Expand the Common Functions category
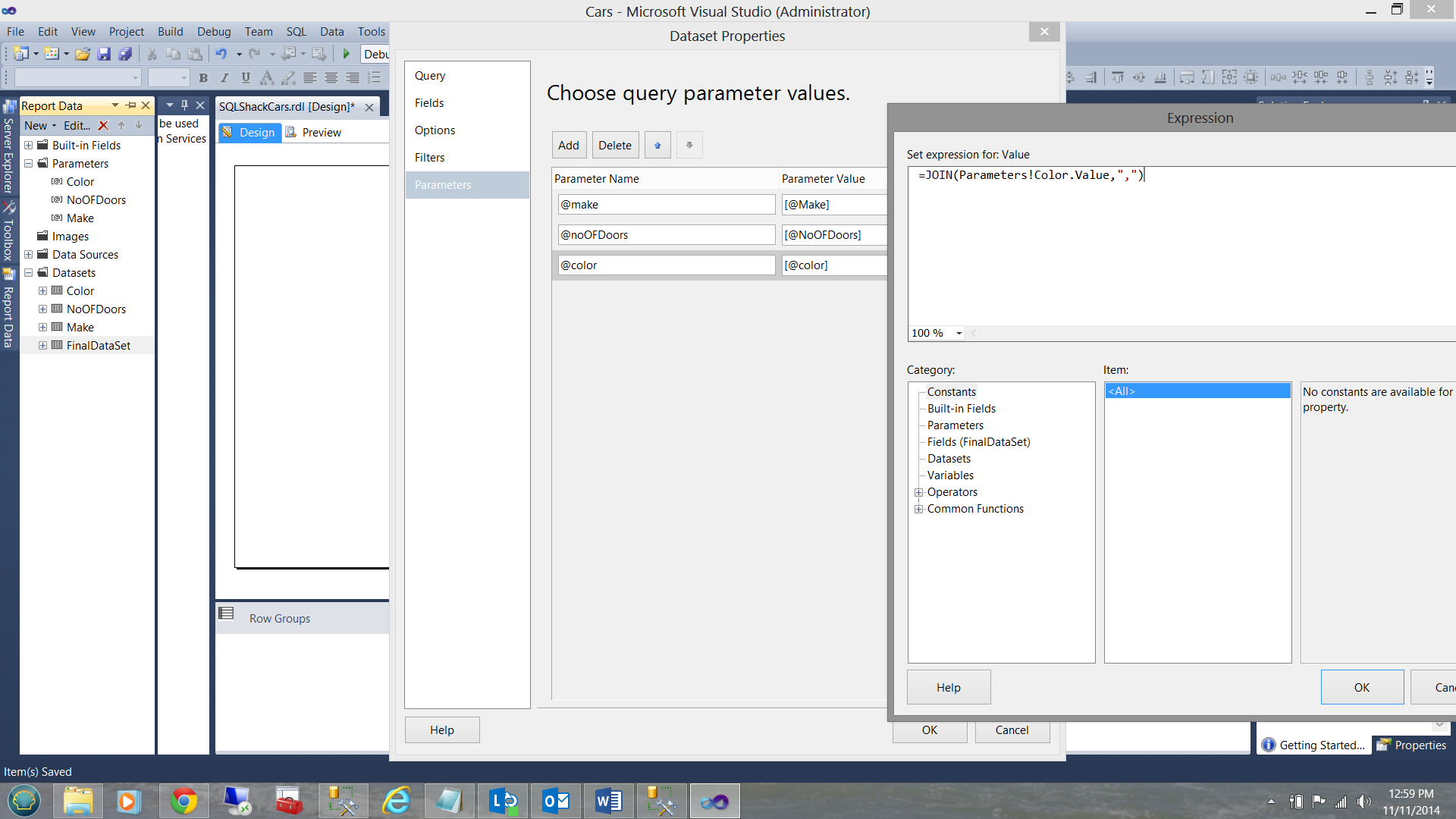1456x819 pixels. click(918, 509)
